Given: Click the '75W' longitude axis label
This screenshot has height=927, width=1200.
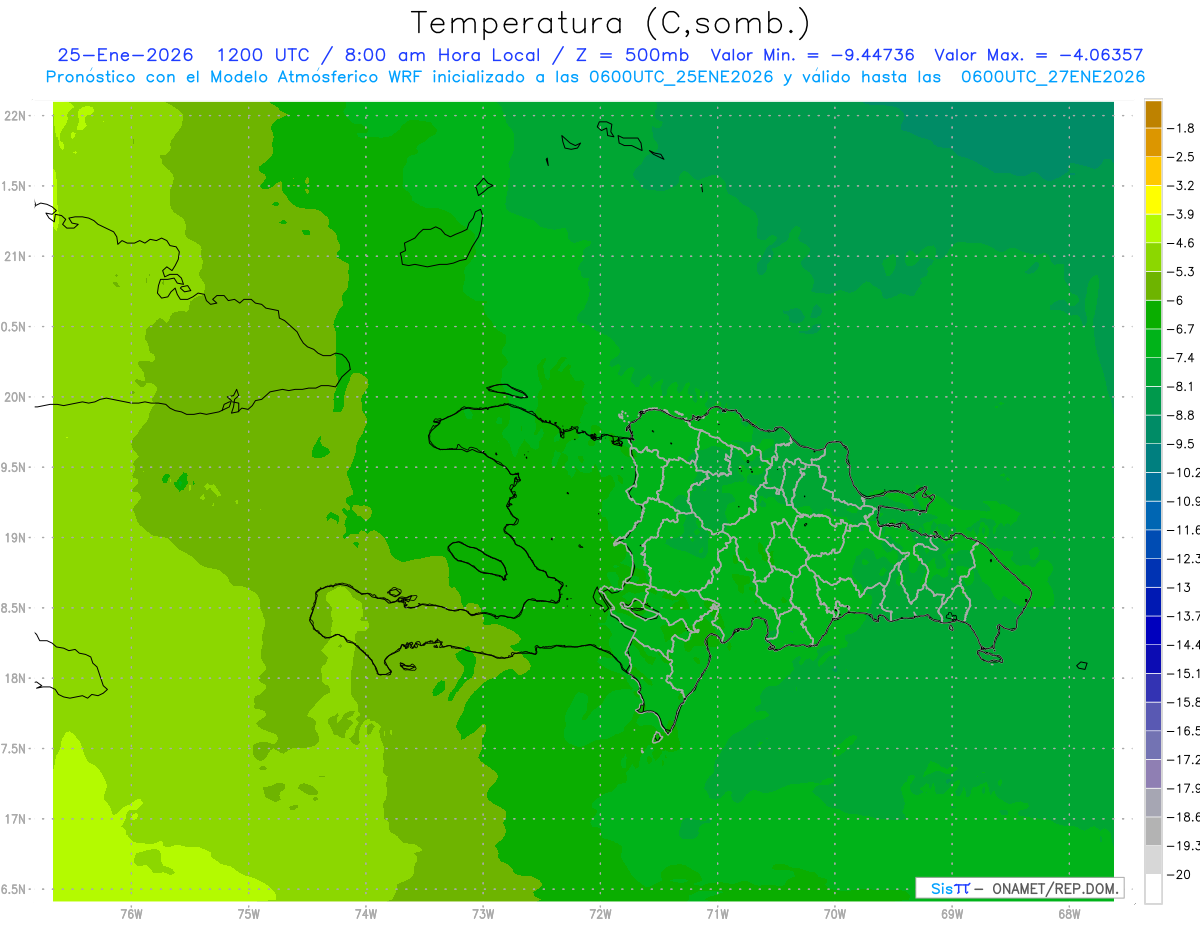Looking at the screenshot, I should coord(249,914).
